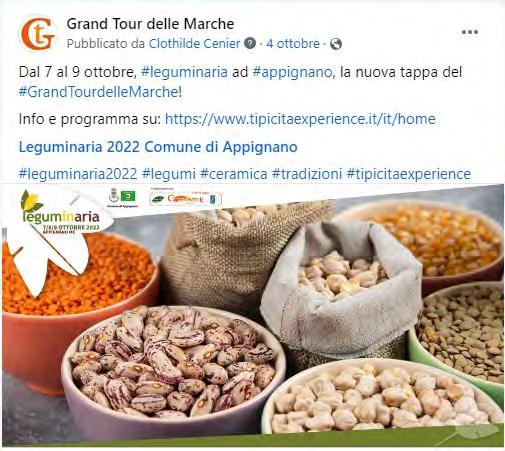Click the sponsor logos banner in image
Viewport: 505px width, 451px height.
(x=185, y=199)
